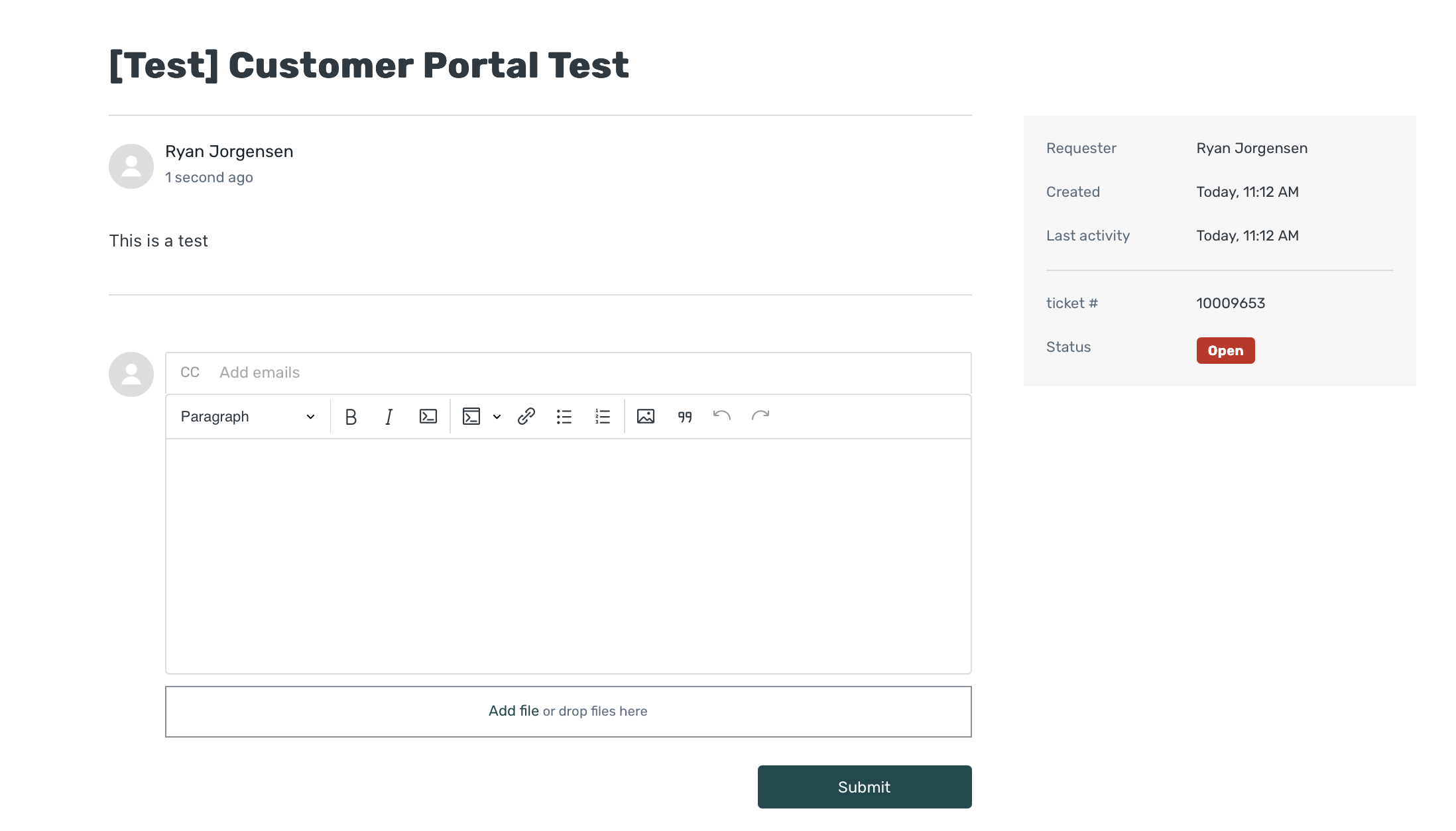Image resolution: width=1456 pixels, height=831 pixels.
Task: Click Ryan Jorgensen's comment avatar
Action: pos(131,166)
